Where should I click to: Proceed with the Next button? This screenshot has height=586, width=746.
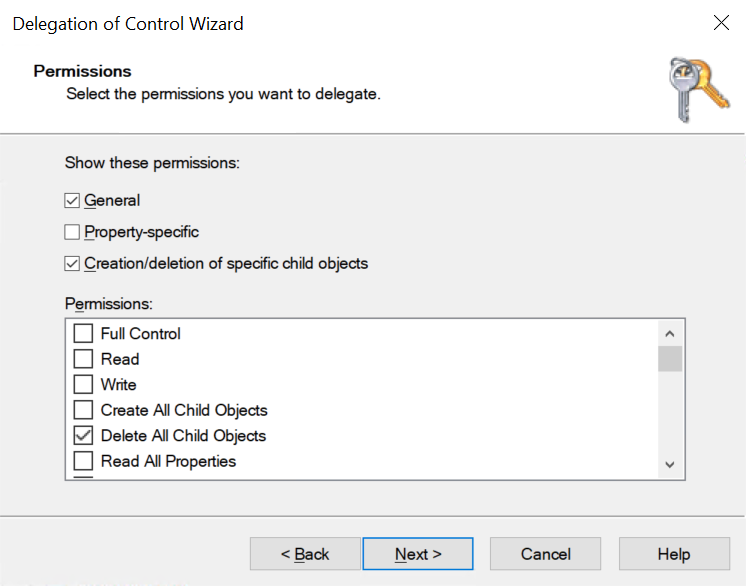coord(418,554)
